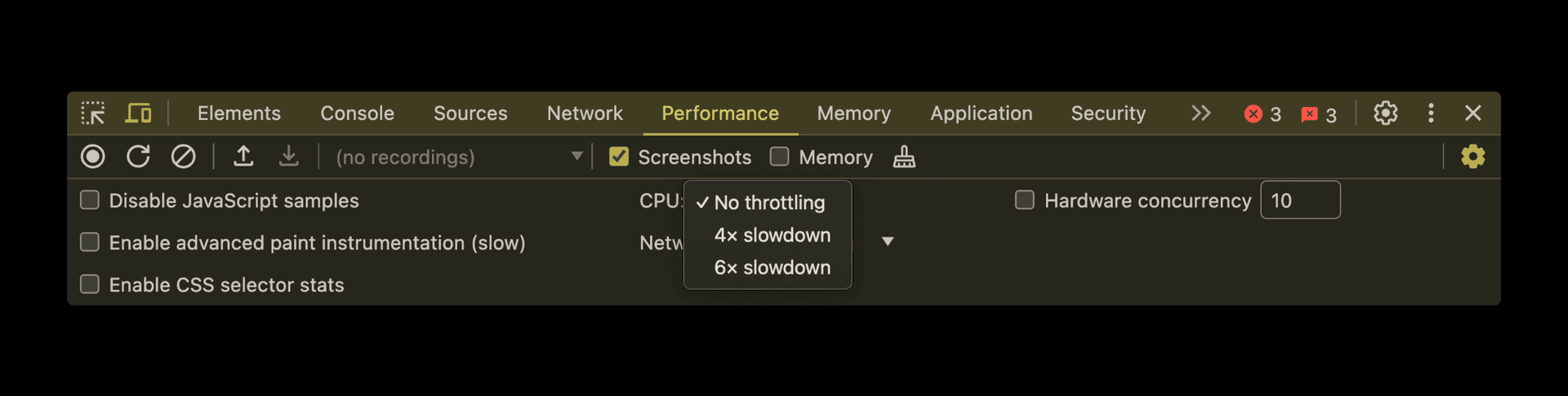
Task: Clear the recording with the clear icon
Action: [183, 156]
